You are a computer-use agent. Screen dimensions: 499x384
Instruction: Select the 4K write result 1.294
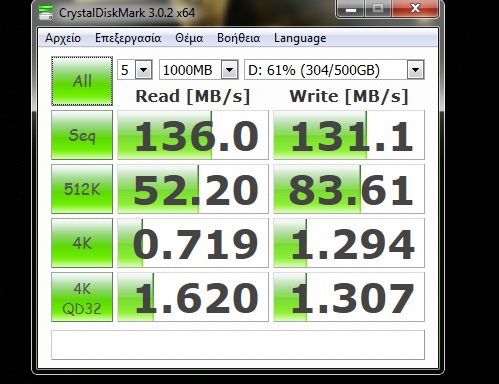349,243
